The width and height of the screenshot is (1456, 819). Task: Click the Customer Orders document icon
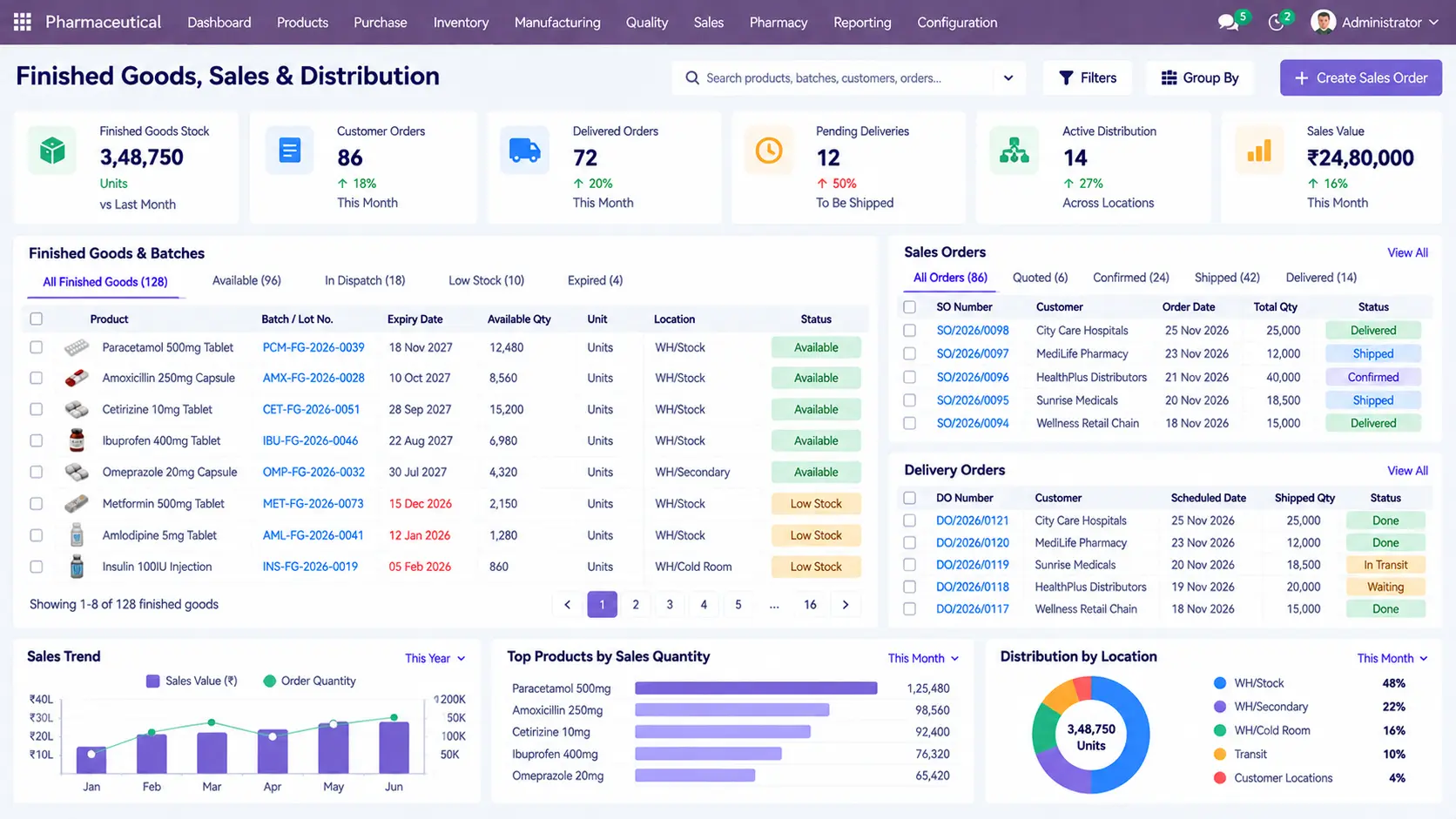tap(290, 151)
